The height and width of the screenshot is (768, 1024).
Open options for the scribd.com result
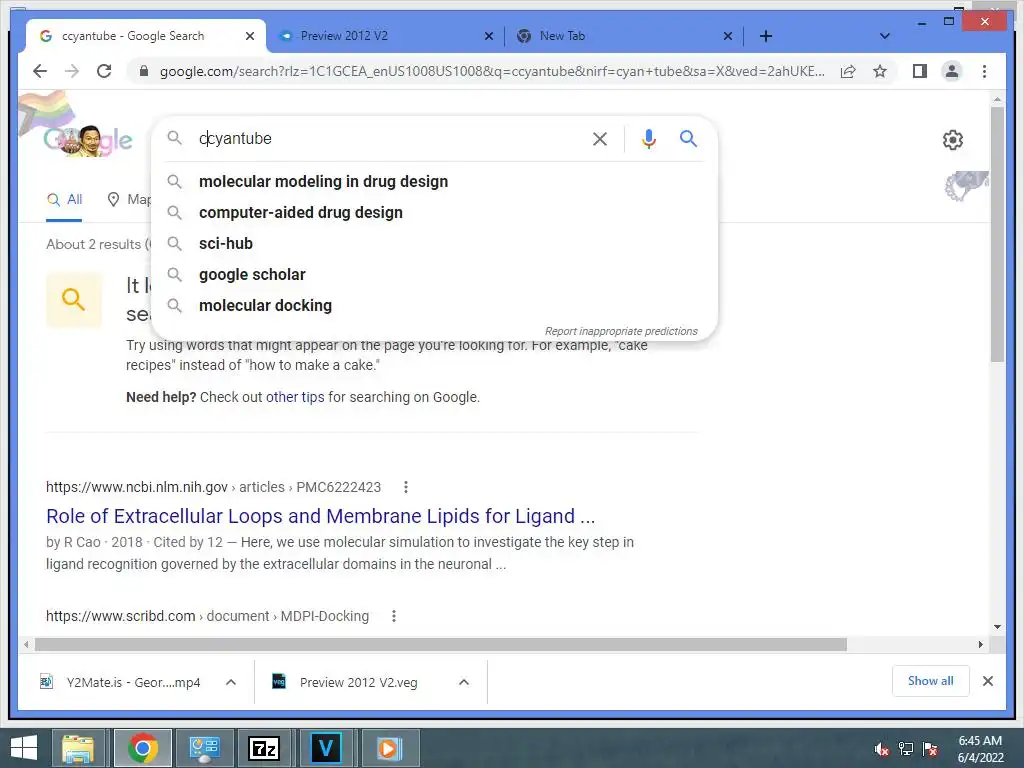coord(394,616)
